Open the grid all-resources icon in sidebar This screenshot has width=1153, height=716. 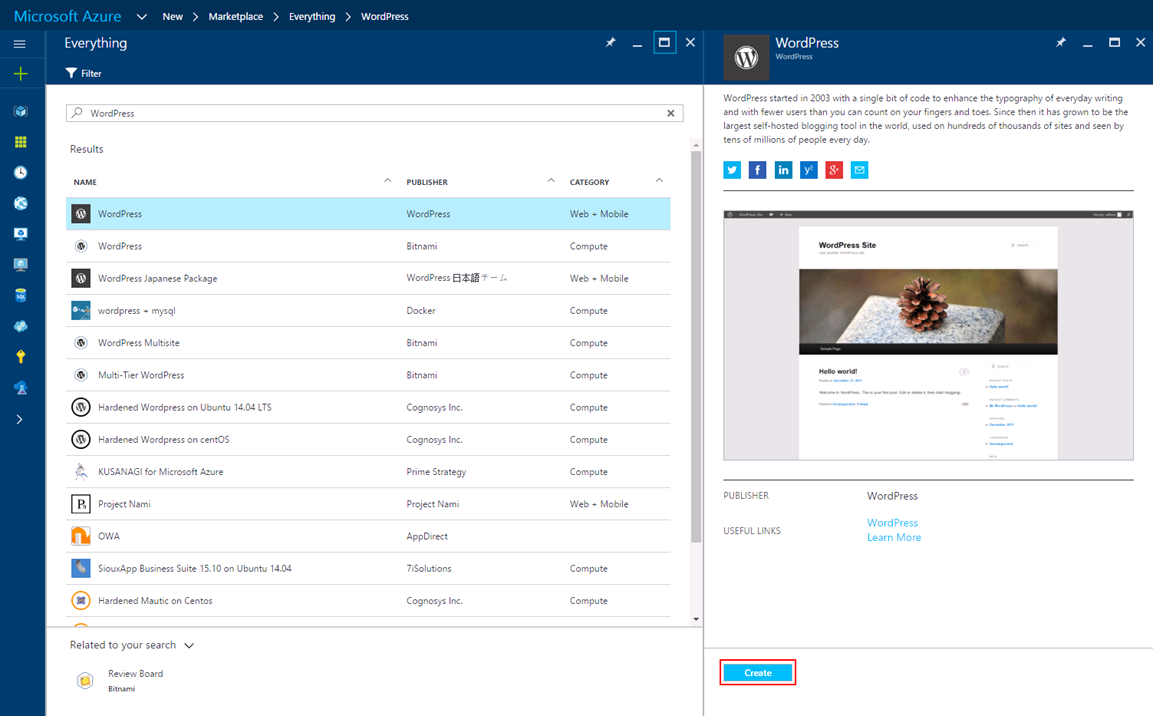coord(21,142)
